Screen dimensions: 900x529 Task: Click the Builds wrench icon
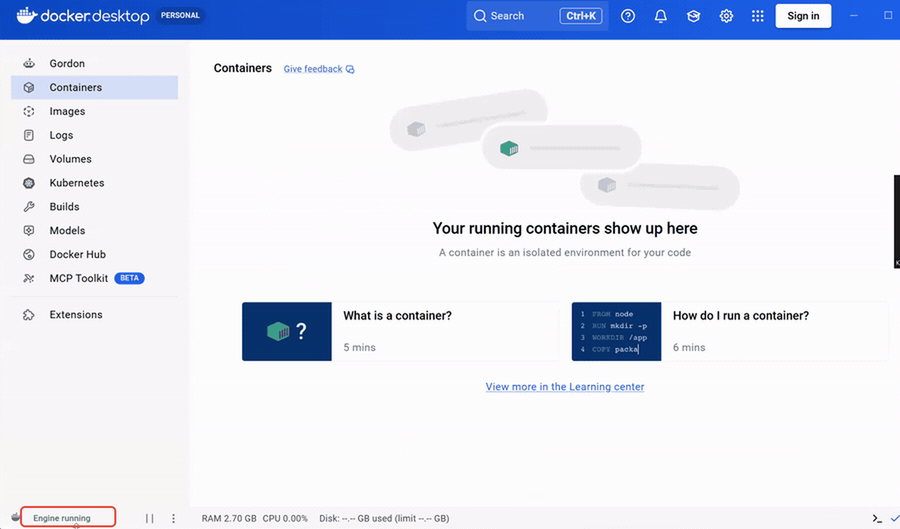tap(29, 207)
